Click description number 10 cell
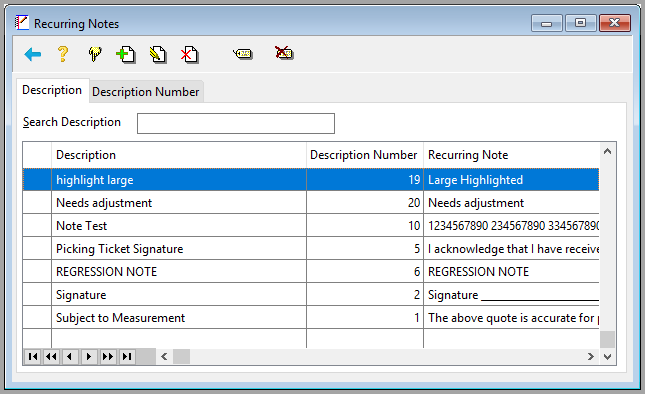This screenshot has height=394, width=645. [x=365, y=226]
